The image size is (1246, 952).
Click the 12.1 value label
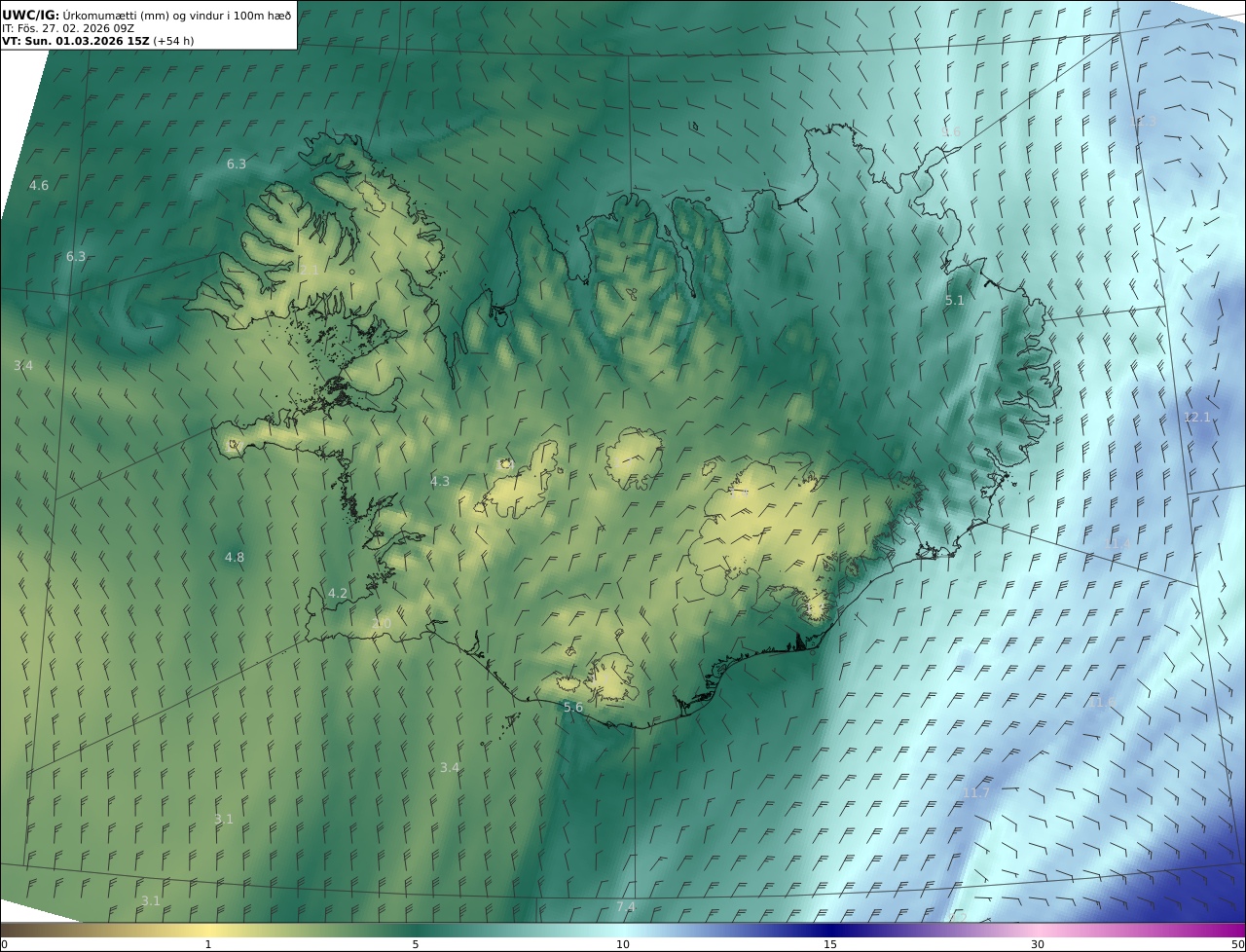pos(1196,417)
